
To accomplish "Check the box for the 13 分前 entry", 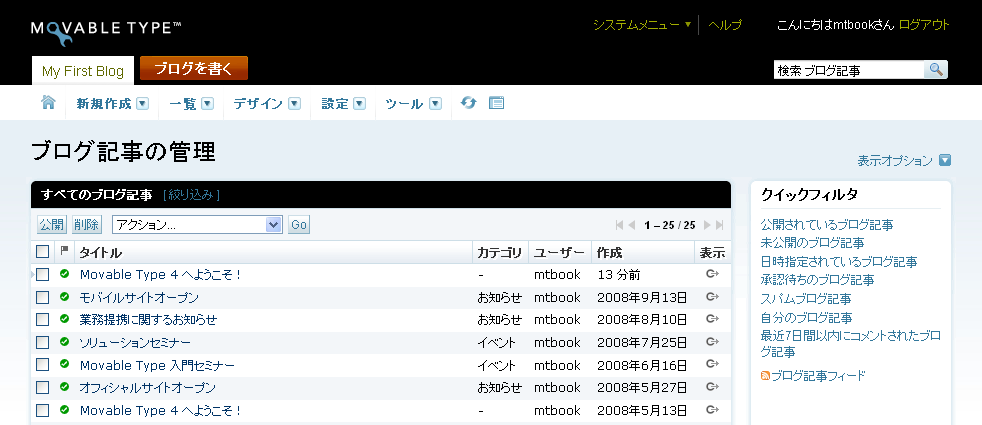I will point(43,275).
